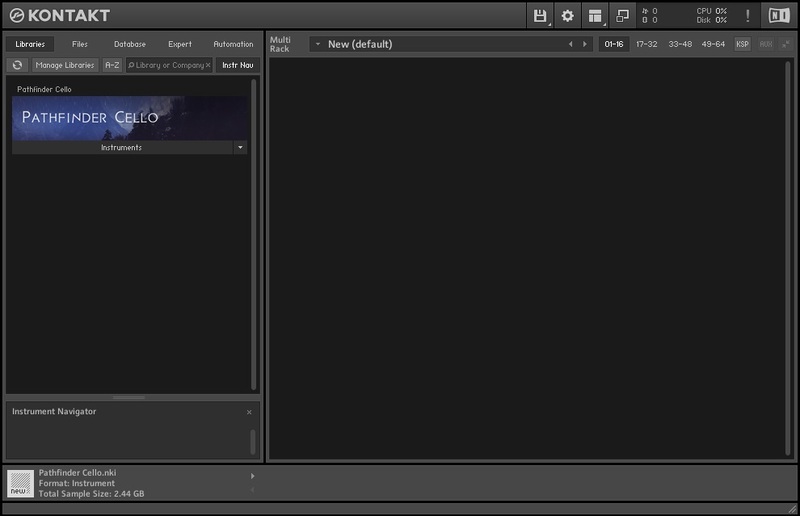
Task: Click the NI logo in header
Action: click(x=779, y=16)
